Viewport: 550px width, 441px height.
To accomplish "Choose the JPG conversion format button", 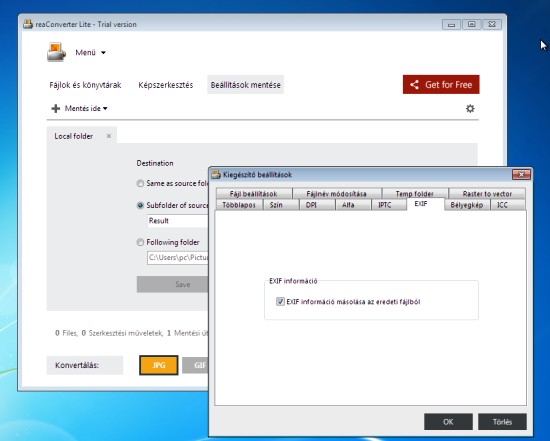I will (x=159, y=365).
